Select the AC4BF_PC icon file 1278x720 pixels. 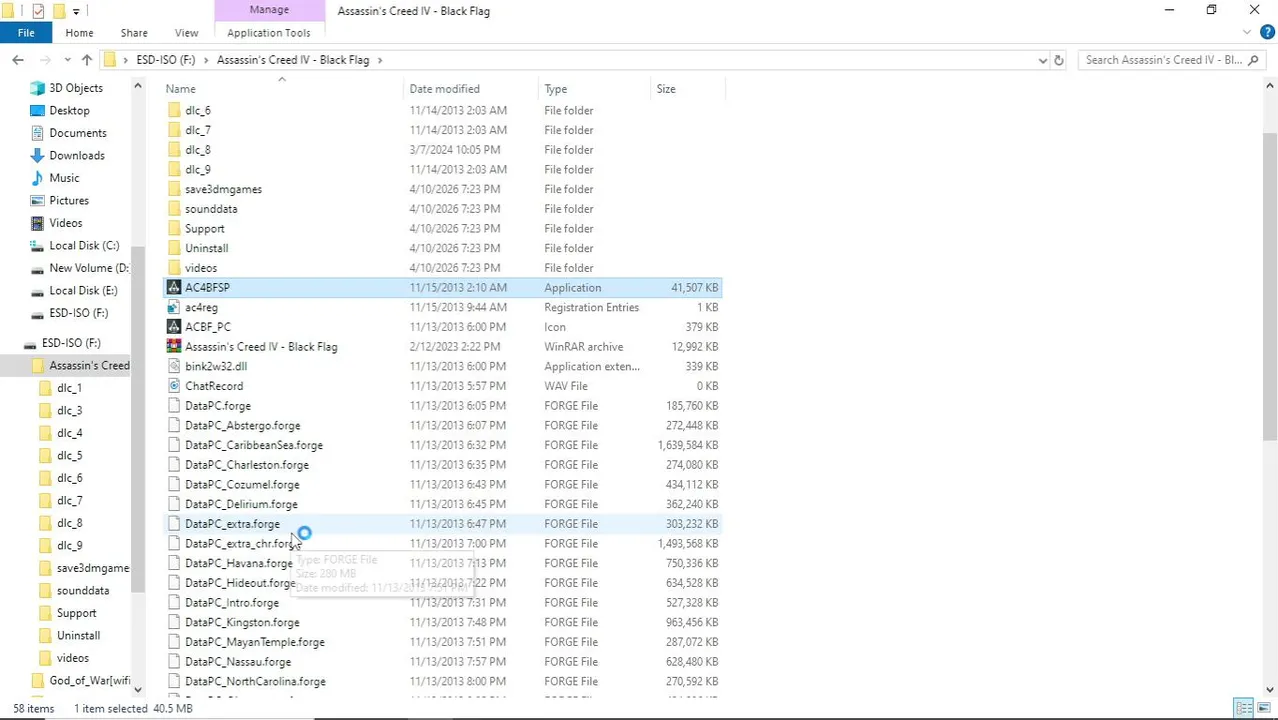pyautogui.click(x=175, y=327)
